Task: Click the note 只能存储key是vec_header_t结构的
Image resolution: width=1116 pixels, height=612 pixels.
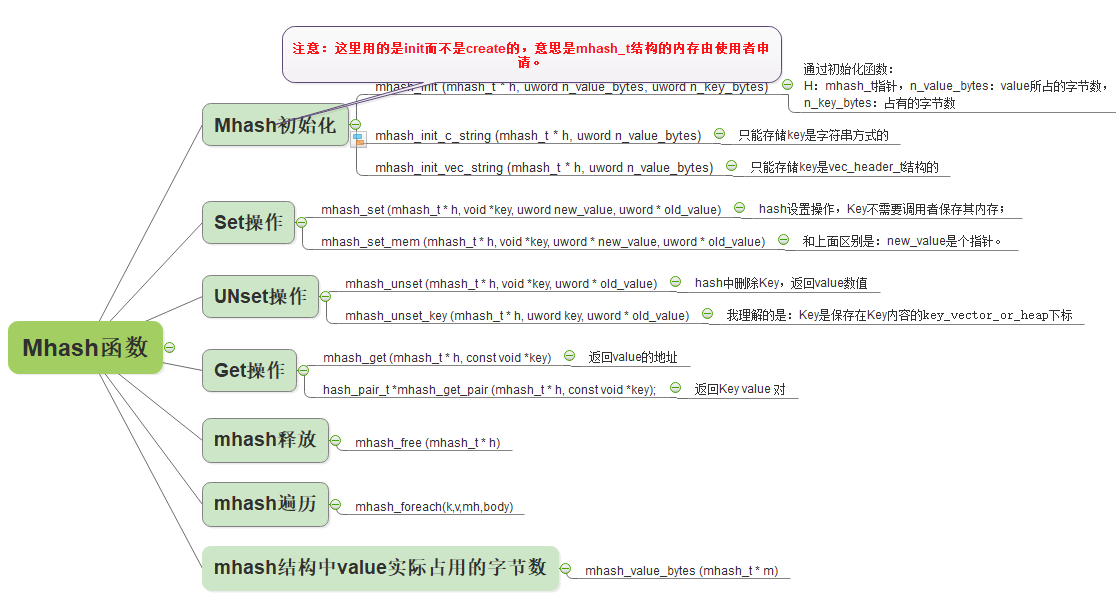Action: pos(845,167)
